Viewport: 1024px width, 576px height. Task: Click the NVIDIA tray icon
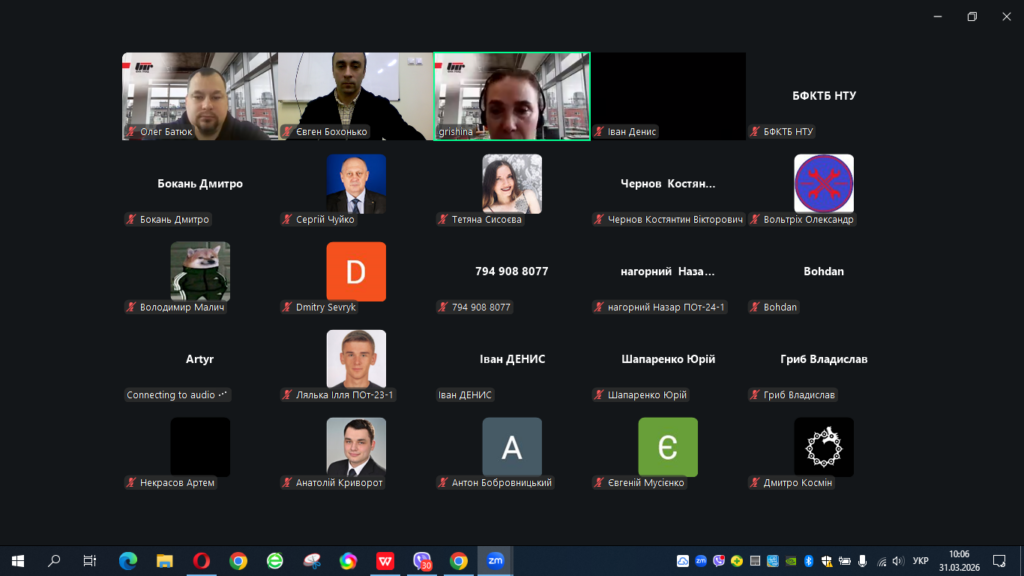(x=792, y=561)
